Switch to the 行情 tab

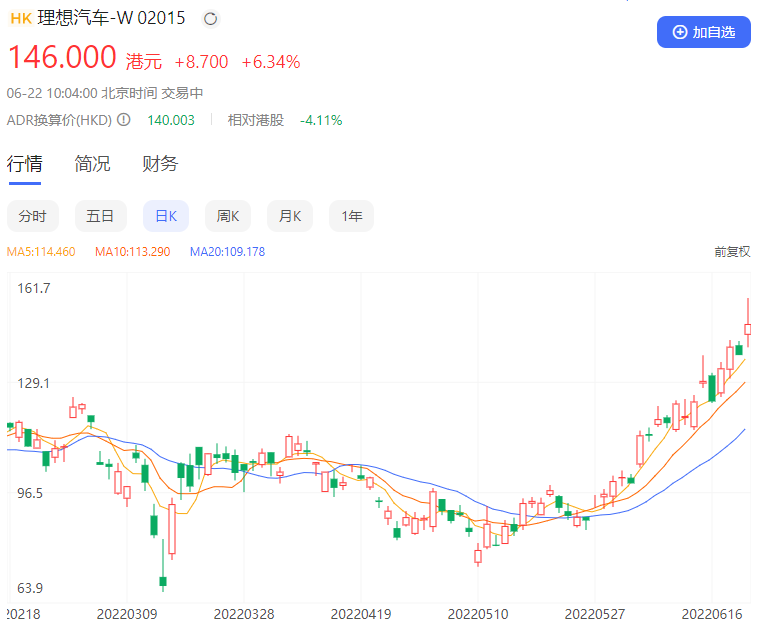click(x=25, y=163)
